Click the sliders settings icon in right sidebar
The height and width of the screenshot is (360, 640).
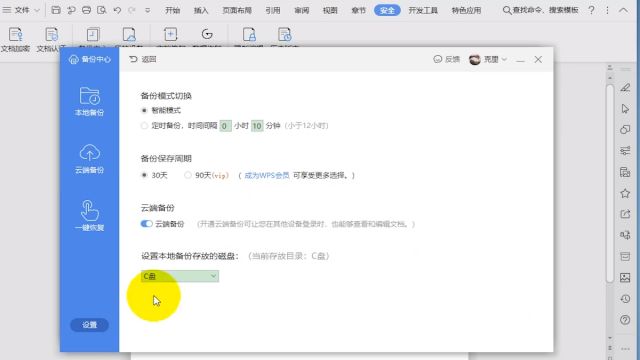625,151
